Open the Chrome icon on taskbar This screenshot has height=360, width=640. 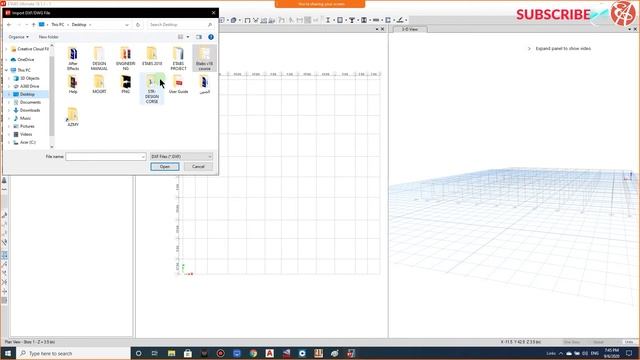[x=253, y=353]
